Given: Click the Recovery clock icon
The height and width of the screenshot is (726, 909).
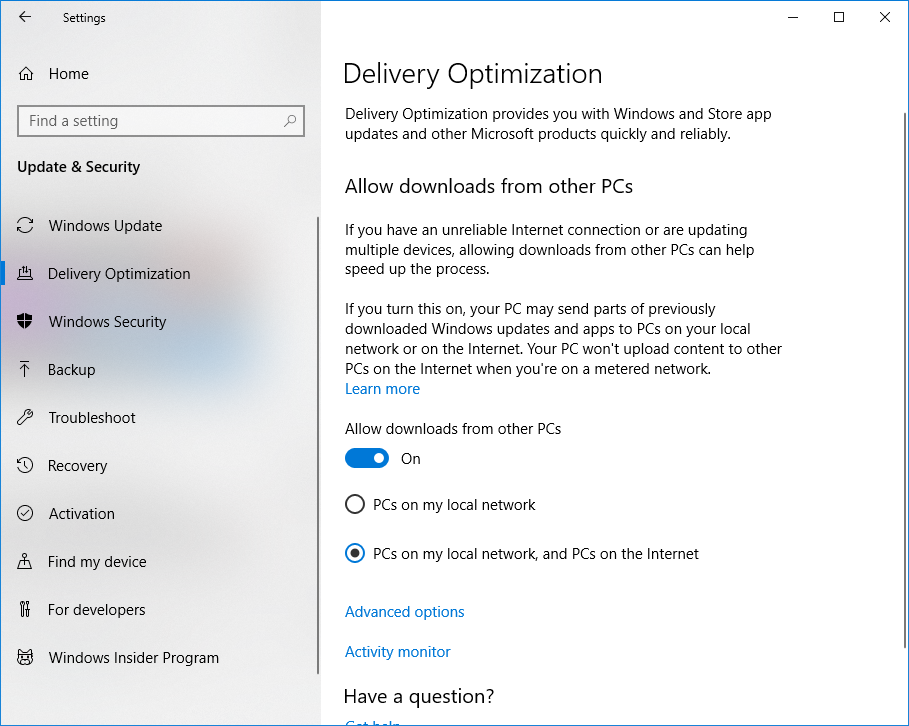Looking at the screenshot, I should point(25,465).
